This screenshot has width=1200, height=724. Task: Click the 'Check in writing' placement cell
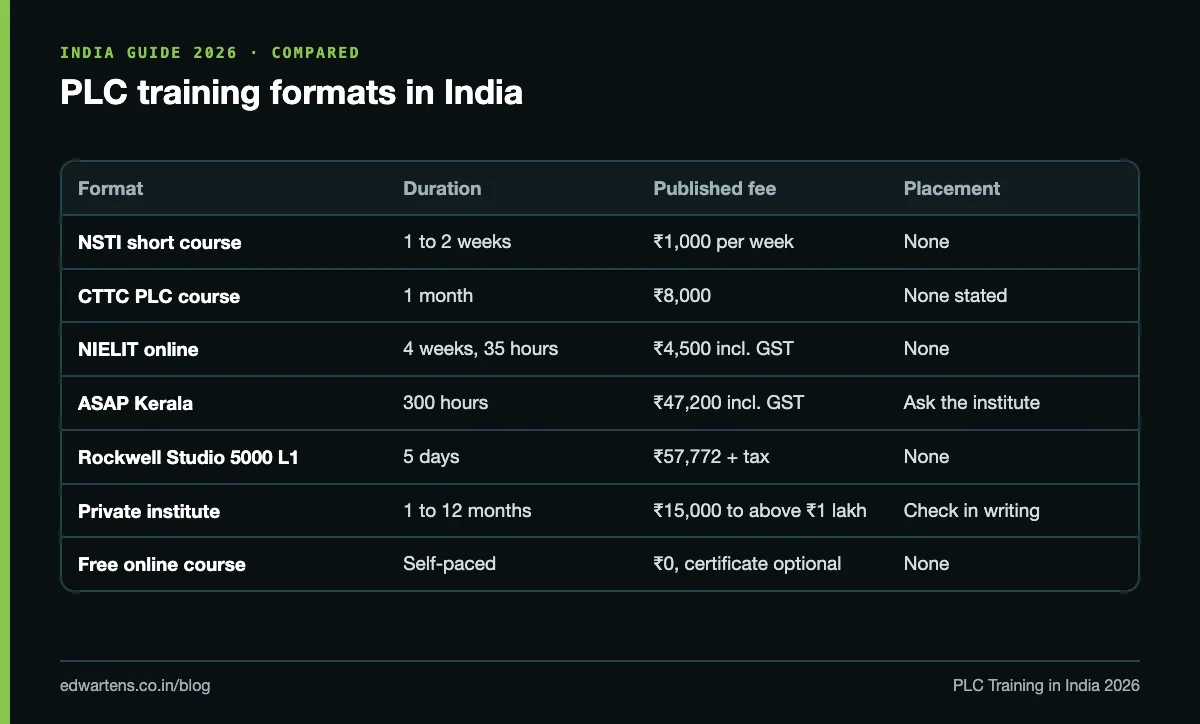click(x=971, y=511)
